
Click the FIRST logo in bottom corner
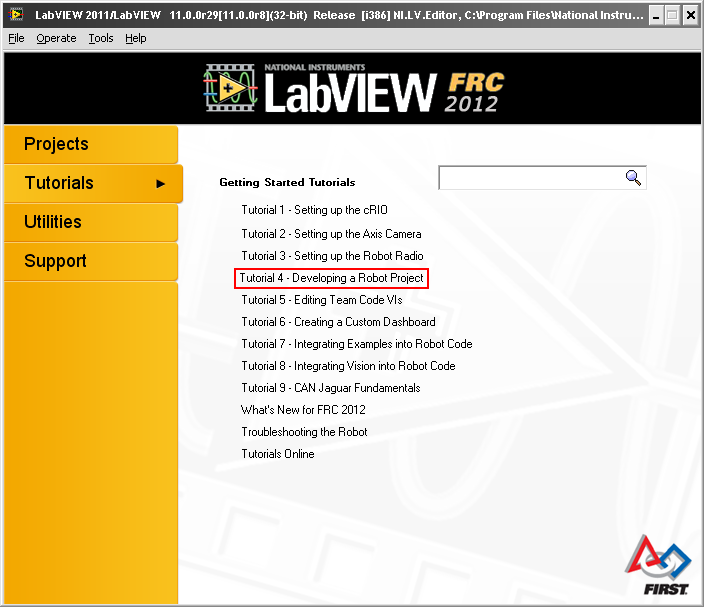[659, 566]
